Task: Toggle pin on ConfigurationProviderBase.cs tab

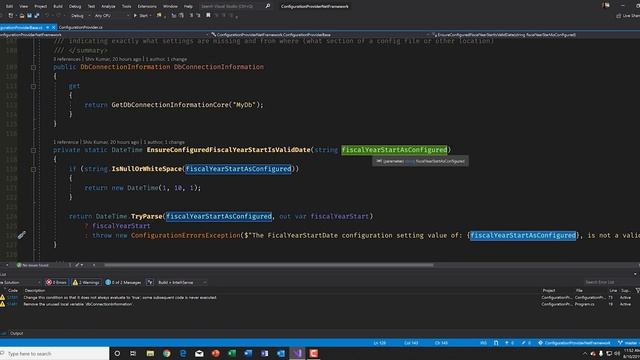Action: tap(47, 27)
